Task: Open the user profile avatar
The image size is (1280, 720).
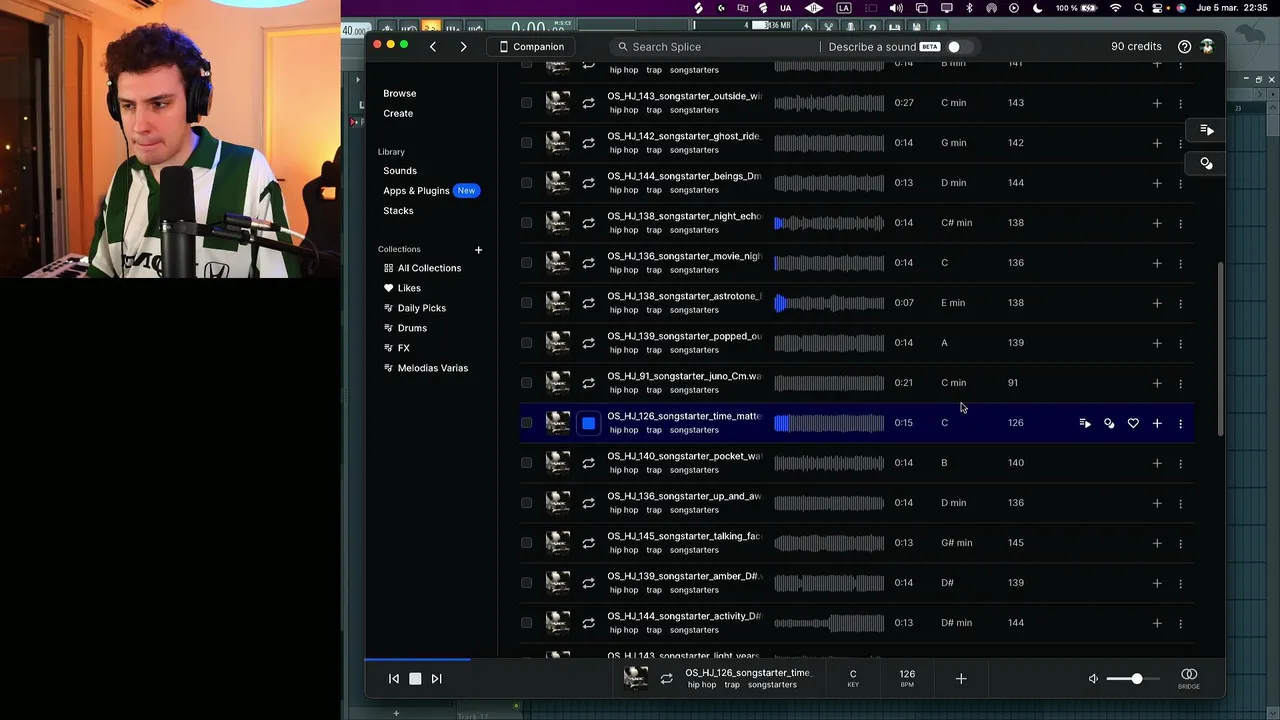Action: point(1207,47)
